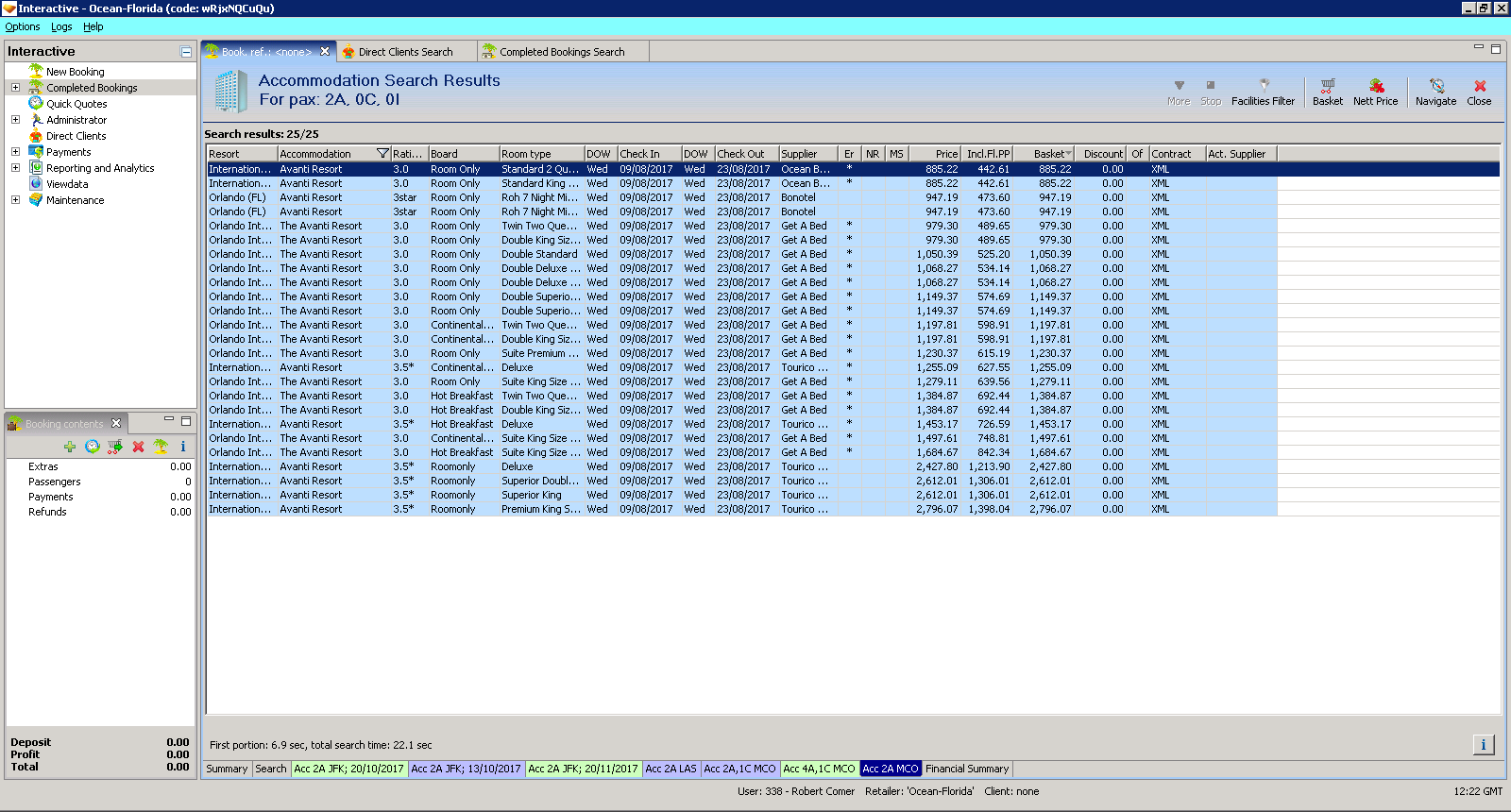The width and height of the screenshot is (1511, 812).
Task: Open the Navigate compass tool
Action: point(1435,92)
